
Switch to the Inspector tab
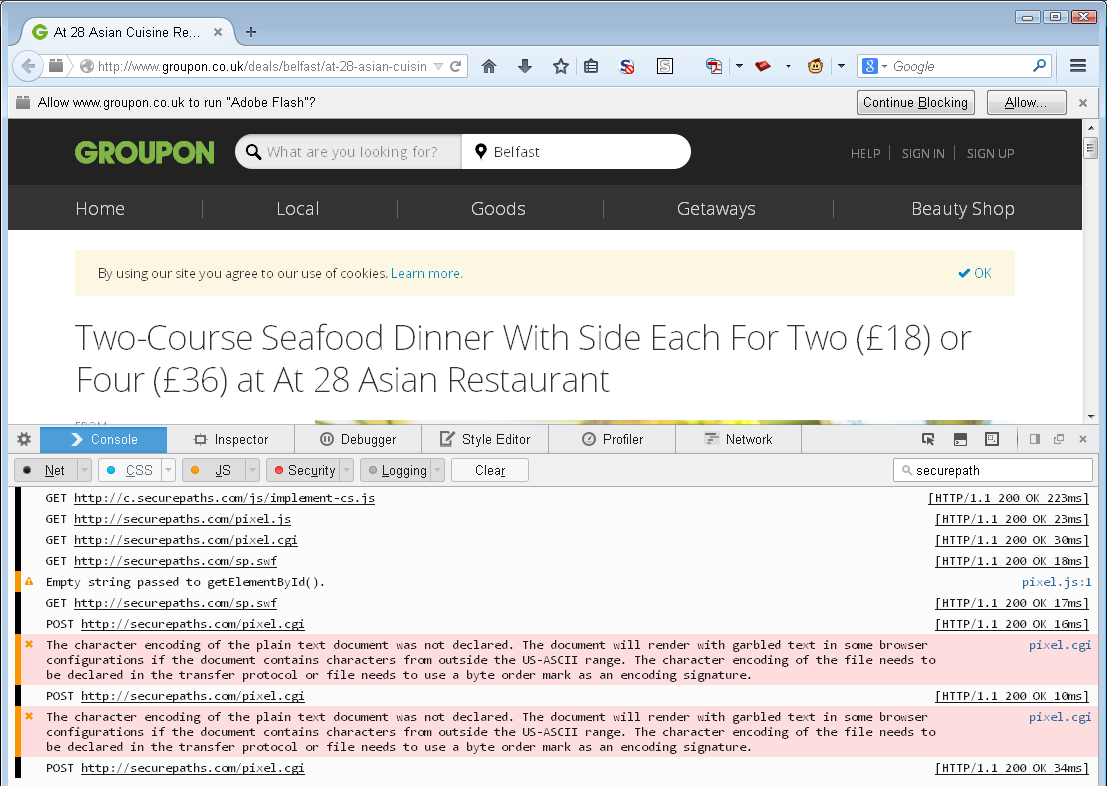231,439
